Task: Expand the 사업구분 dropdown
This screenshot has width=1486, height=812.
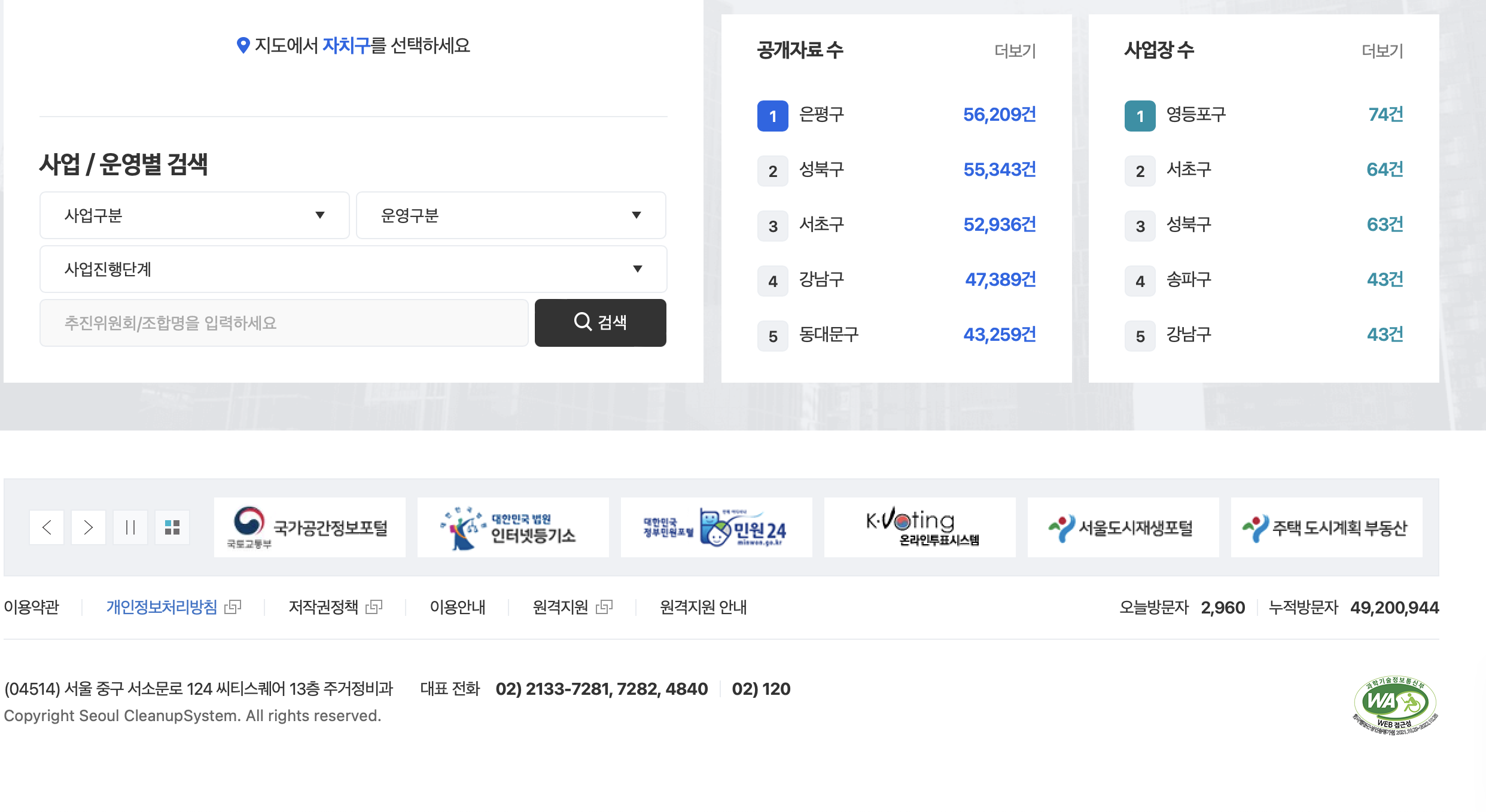Action: [x=194, y=215]
